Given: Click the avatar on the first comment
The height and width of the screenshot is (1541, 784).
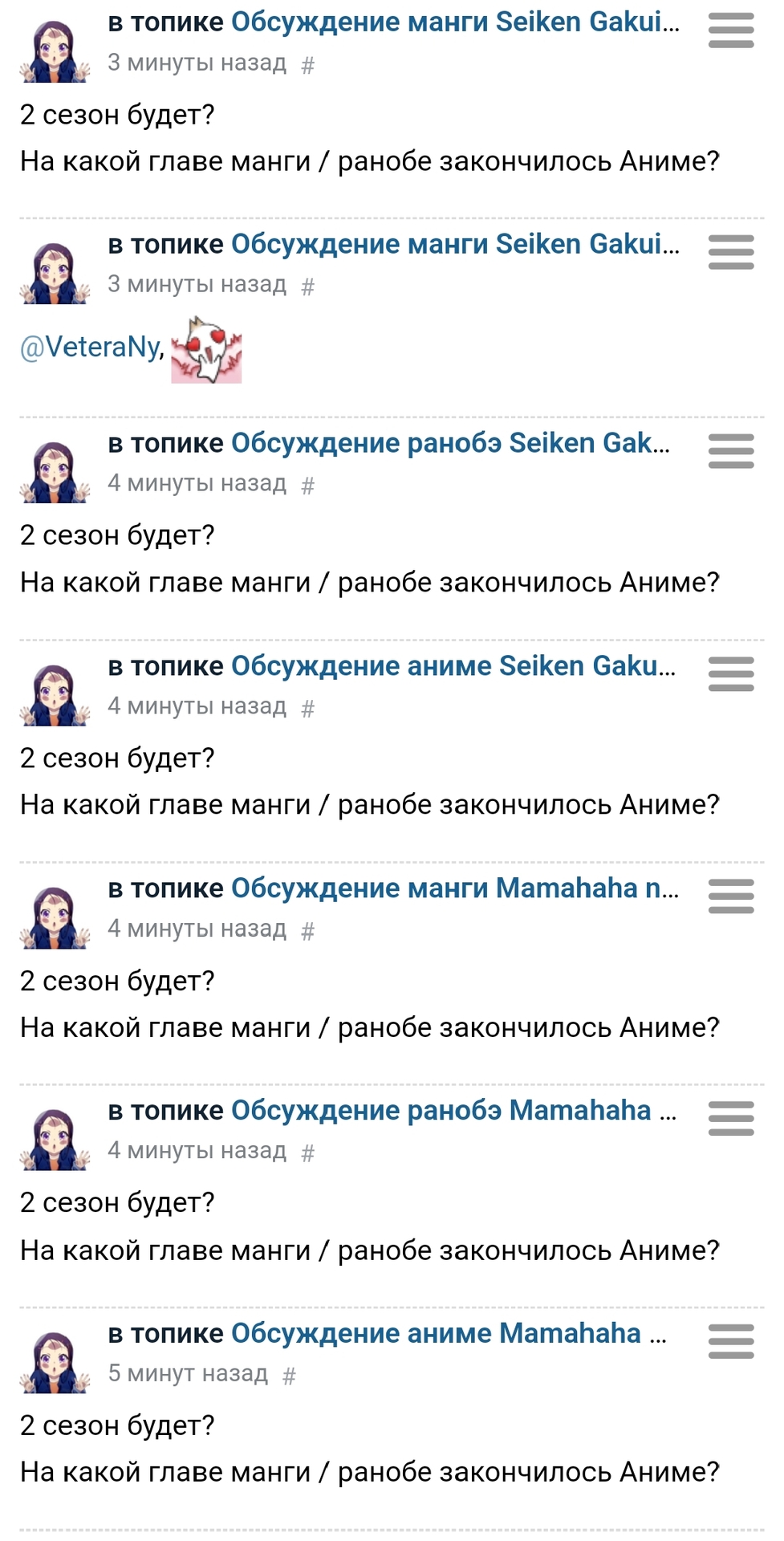Looking at the screenshot, I should [x=55, y=51].
